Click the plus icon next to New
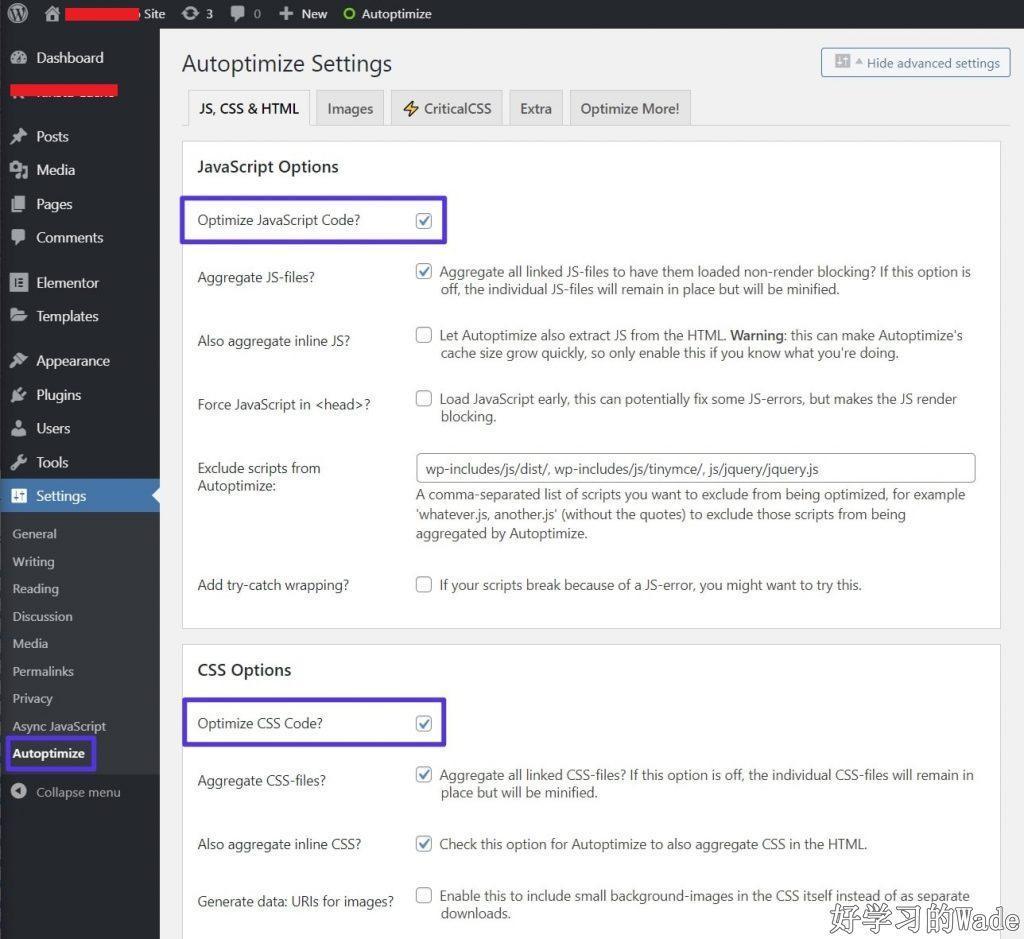1024x939 pixels. click(x=286, y=14)
